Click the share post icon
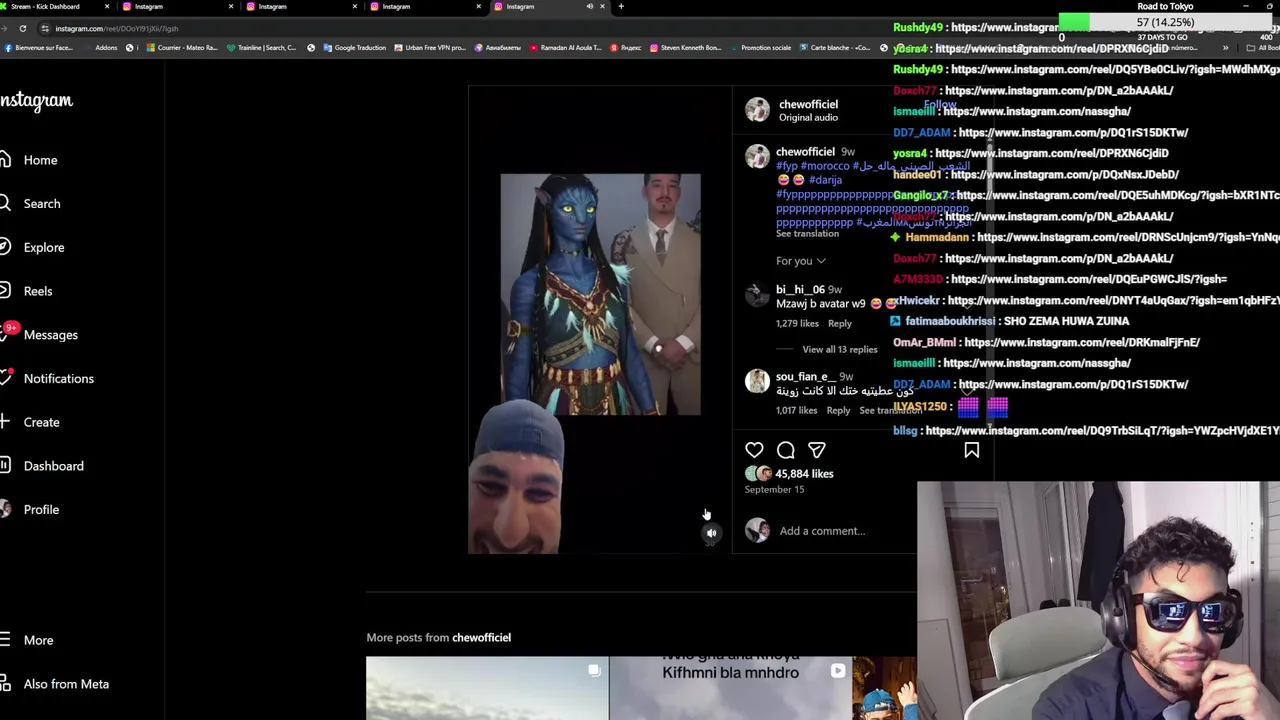The height and width of the screenshot is (720, 1280). coord(817,450)
